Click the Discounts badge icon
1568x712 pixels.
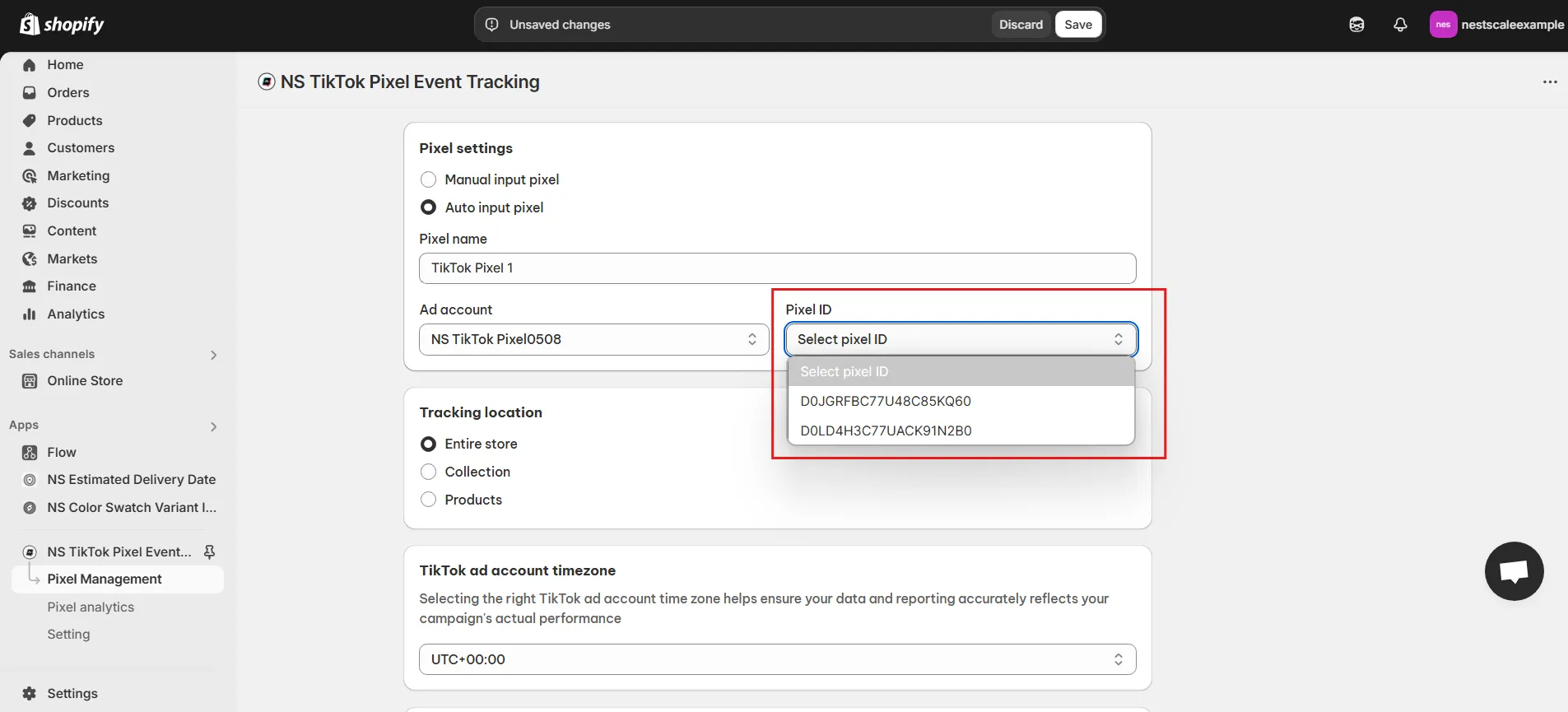[30, 203]
